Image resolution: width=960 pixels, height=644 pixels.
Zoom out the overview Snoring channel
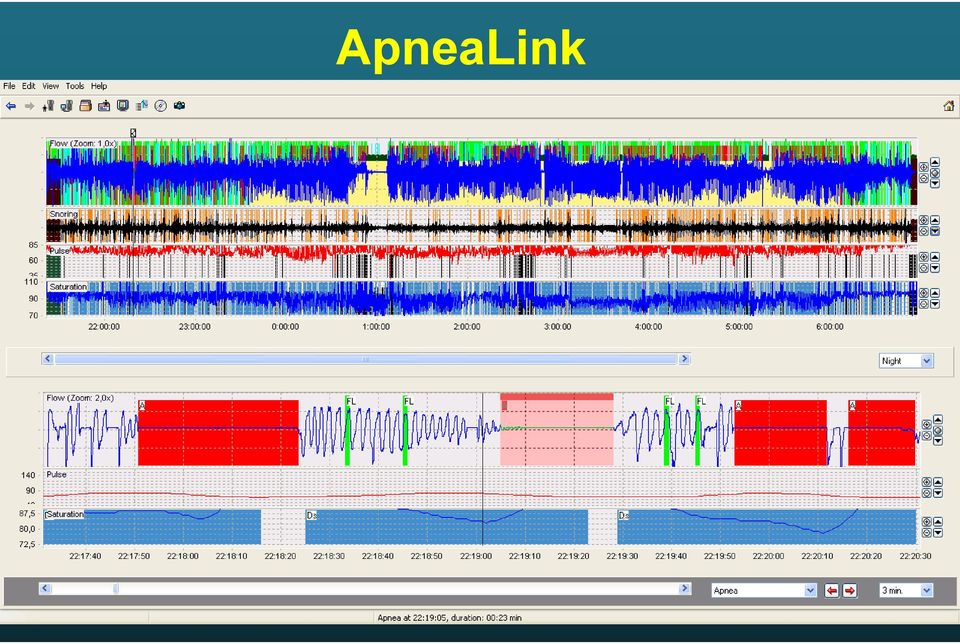(924, 231)
